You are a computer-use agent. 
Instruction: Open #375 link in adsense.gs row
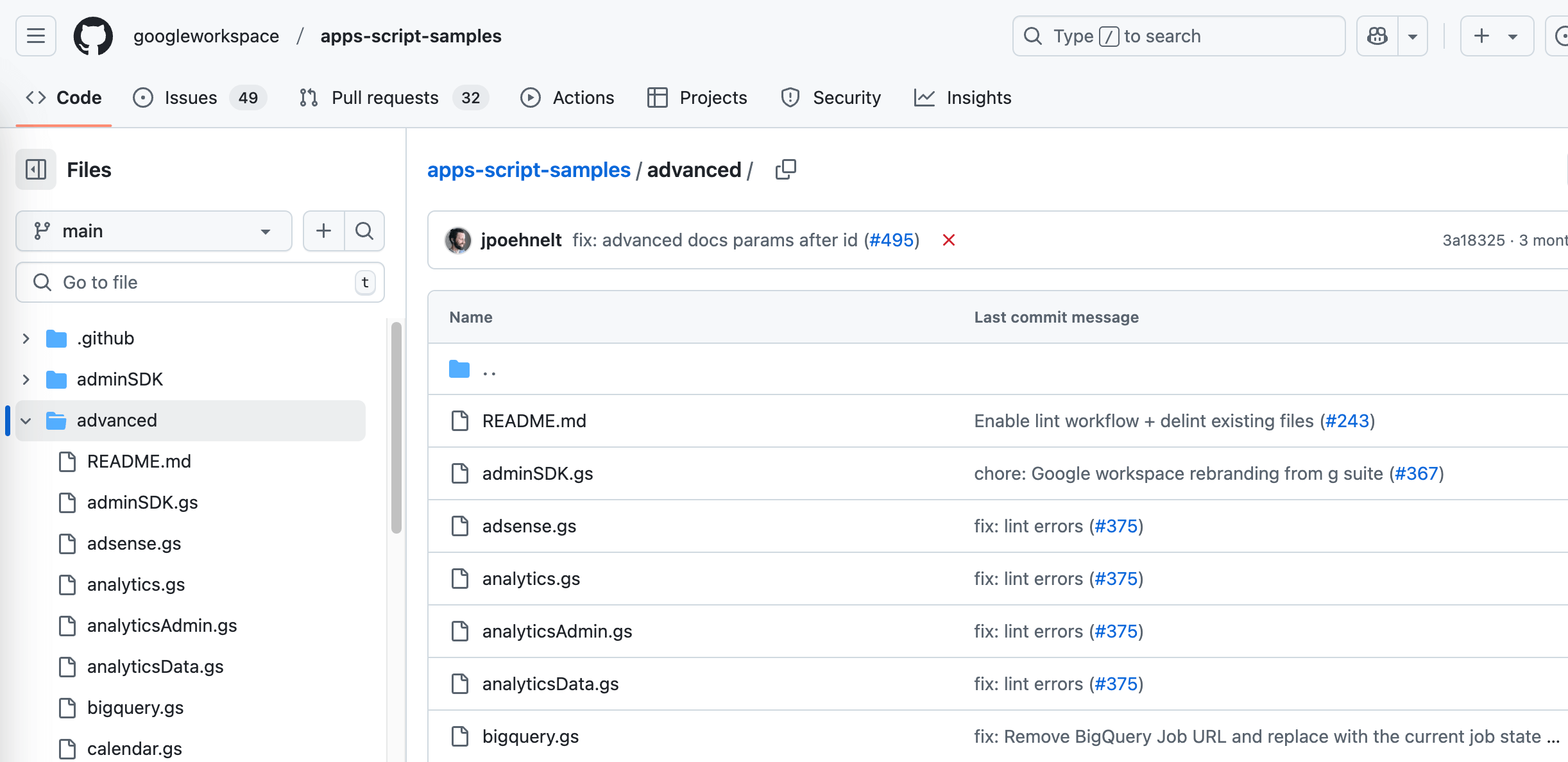click(1116, 526)
